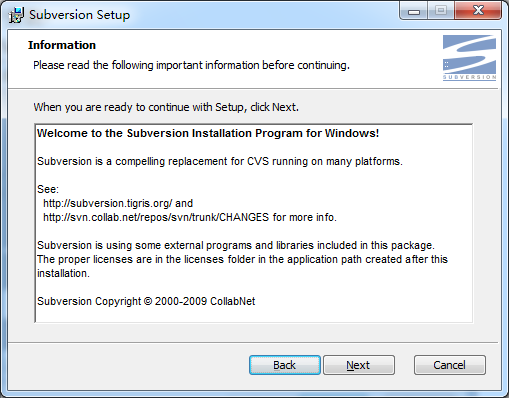Click the external programs and libraries sentence
509x398 pixels.
[x=236, y=245]
